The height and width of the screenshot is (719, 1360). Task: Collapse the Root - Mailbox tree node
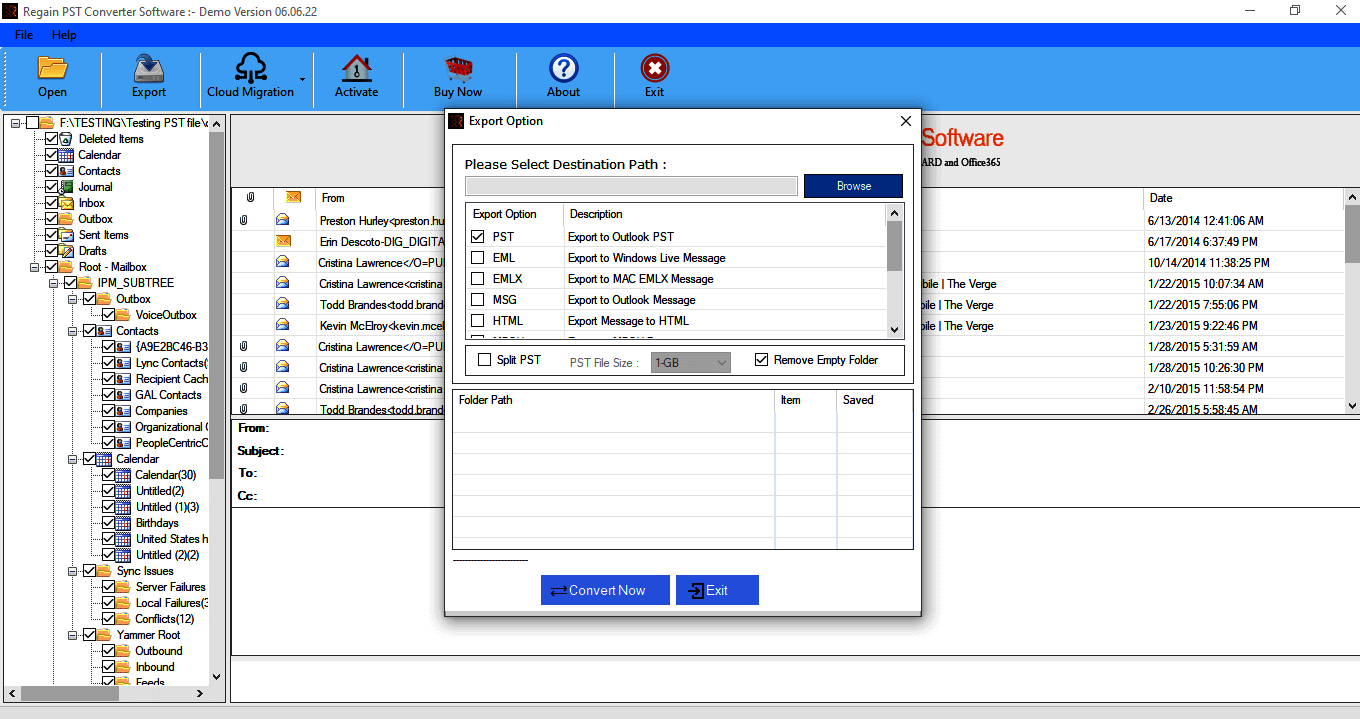click(x=35, y=267)
